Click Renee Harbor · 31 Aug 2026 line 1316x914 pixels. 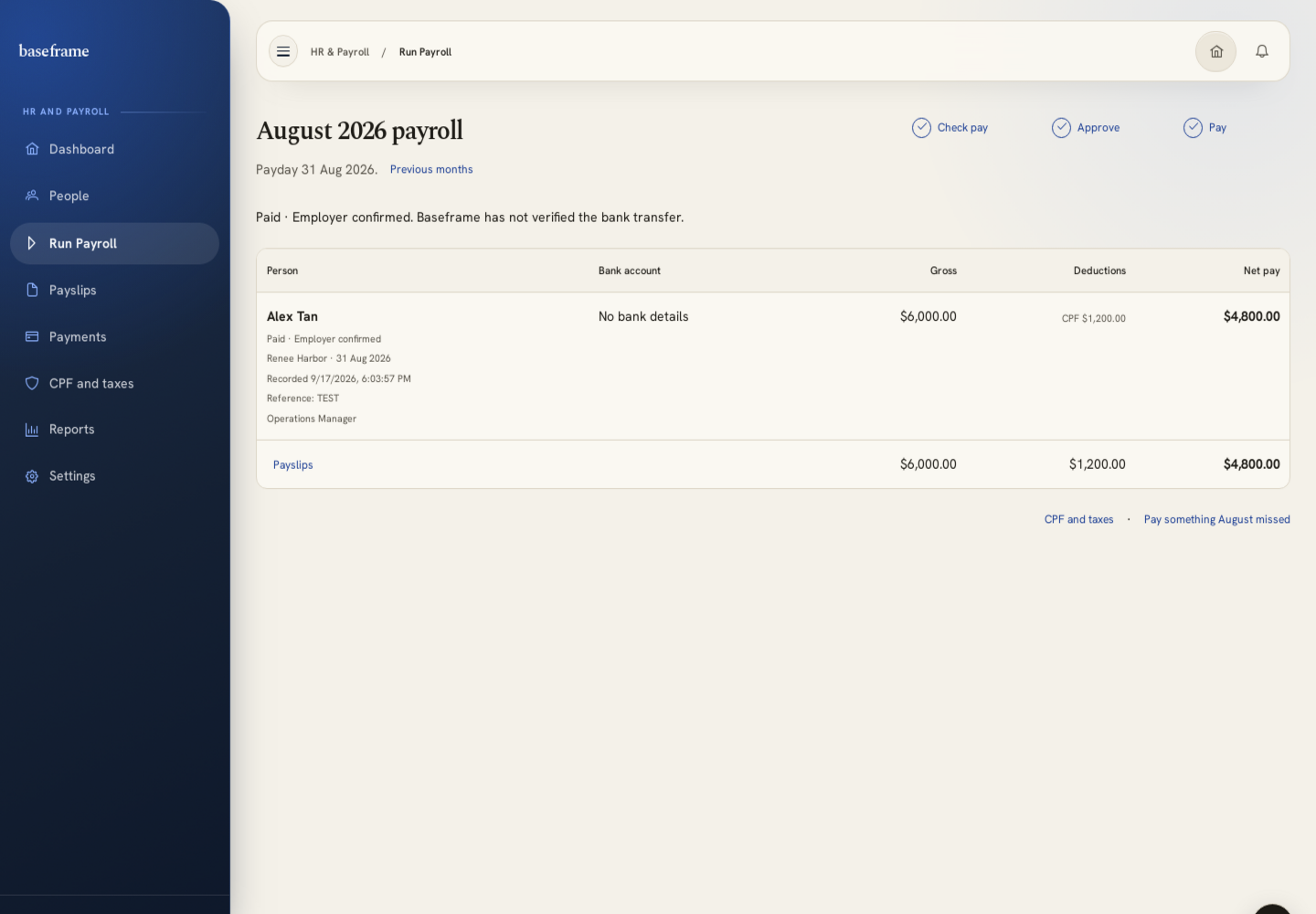(328, 358)
